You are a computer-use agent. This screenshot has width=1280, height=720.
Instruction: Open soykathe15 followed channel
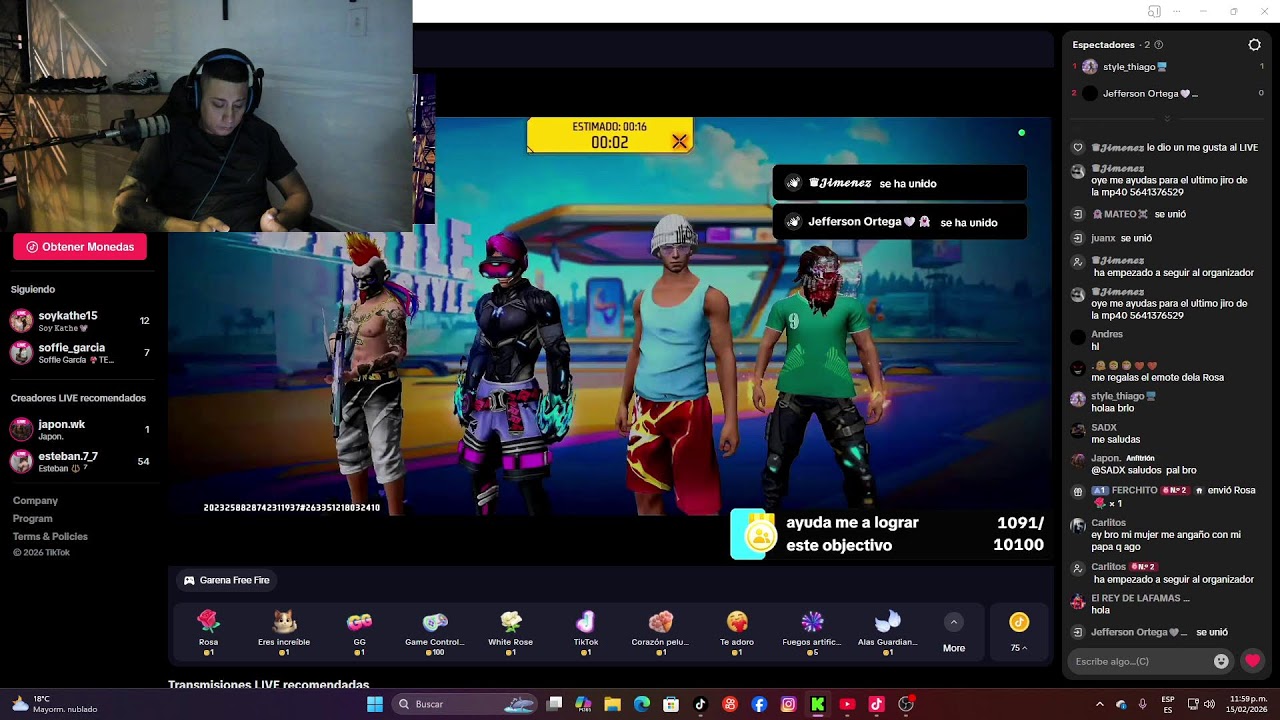pos(80,320)
